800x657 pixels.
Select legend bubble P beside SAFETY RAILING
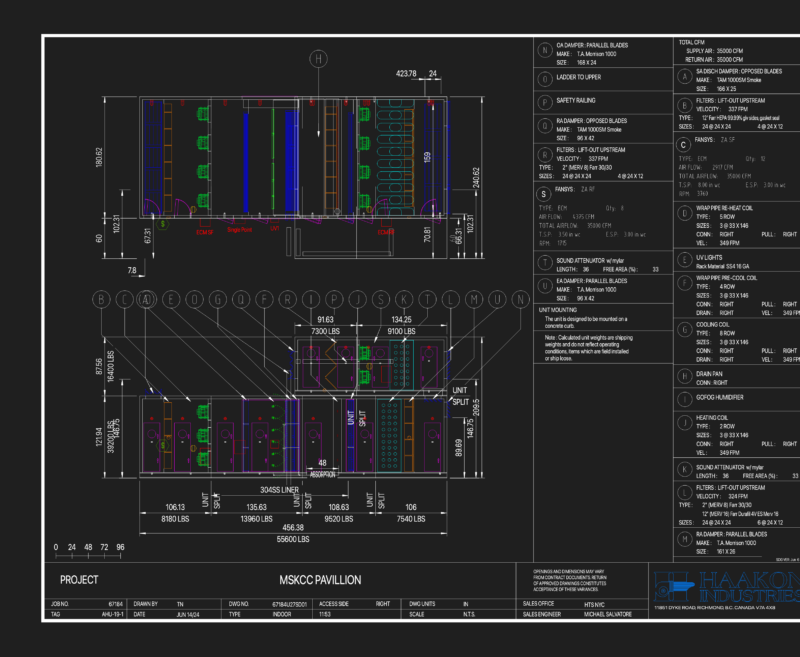[545, 103]
